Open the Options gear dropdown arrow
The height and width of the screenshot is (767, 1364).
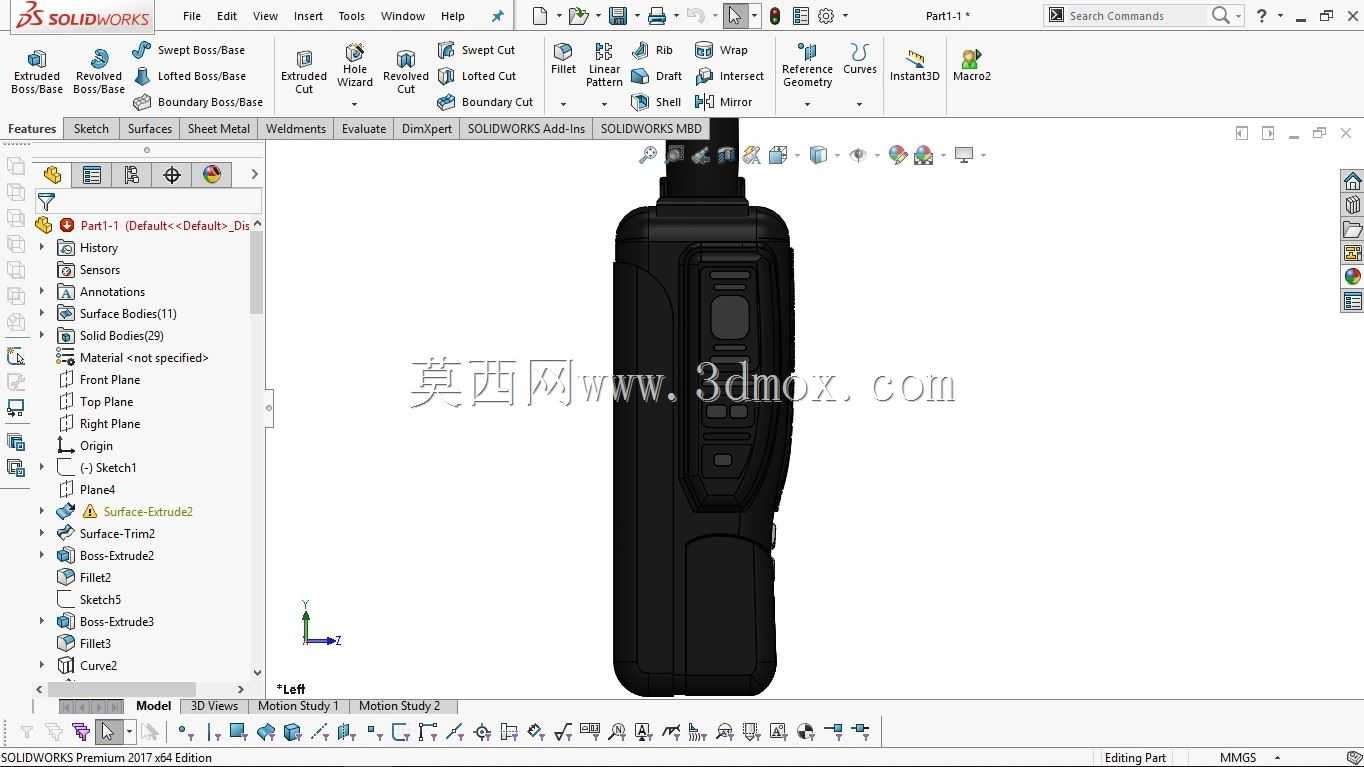(845, 16)
